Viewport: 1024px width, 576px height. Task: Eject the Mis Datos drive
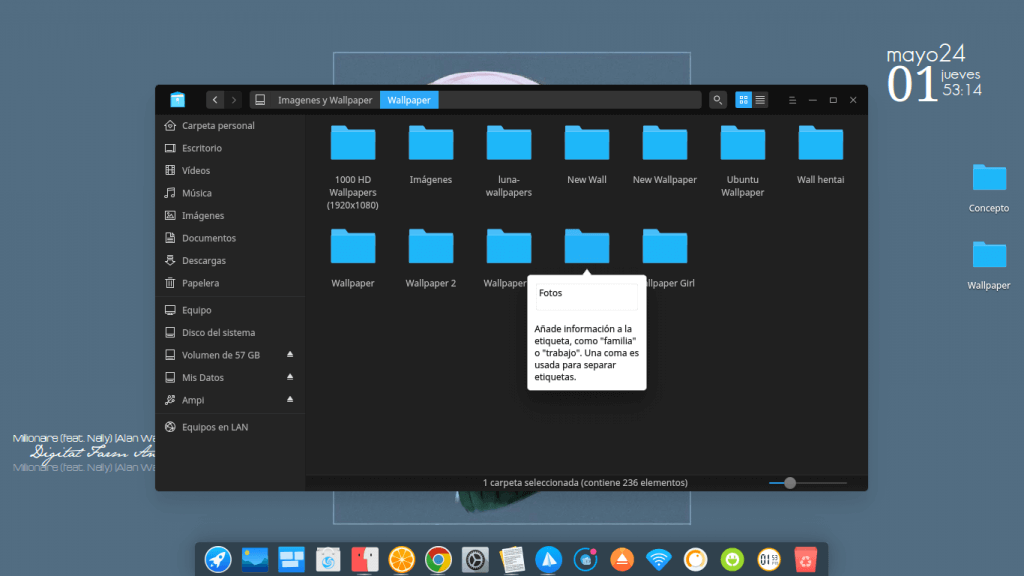(x=290, y=377)
